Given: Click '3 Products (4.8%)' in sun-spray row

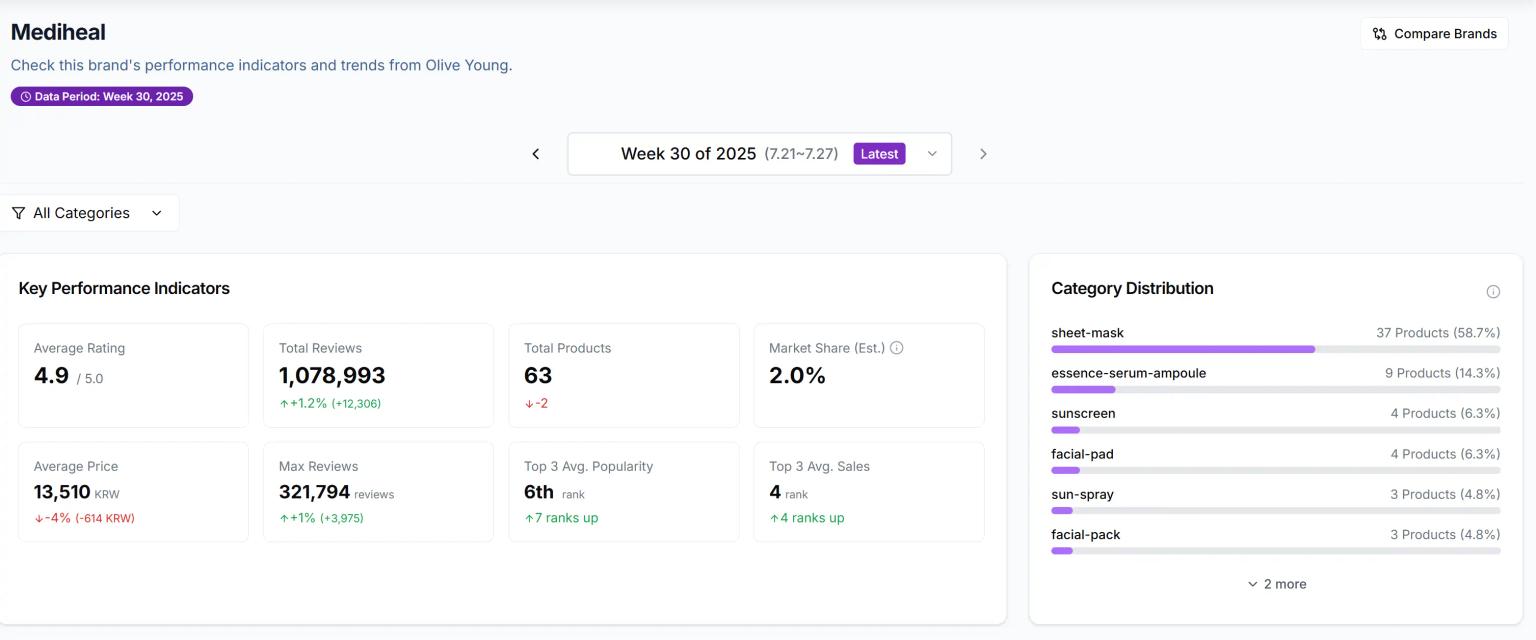Looking at the screenshot, I should click(x=1445, y=494).
